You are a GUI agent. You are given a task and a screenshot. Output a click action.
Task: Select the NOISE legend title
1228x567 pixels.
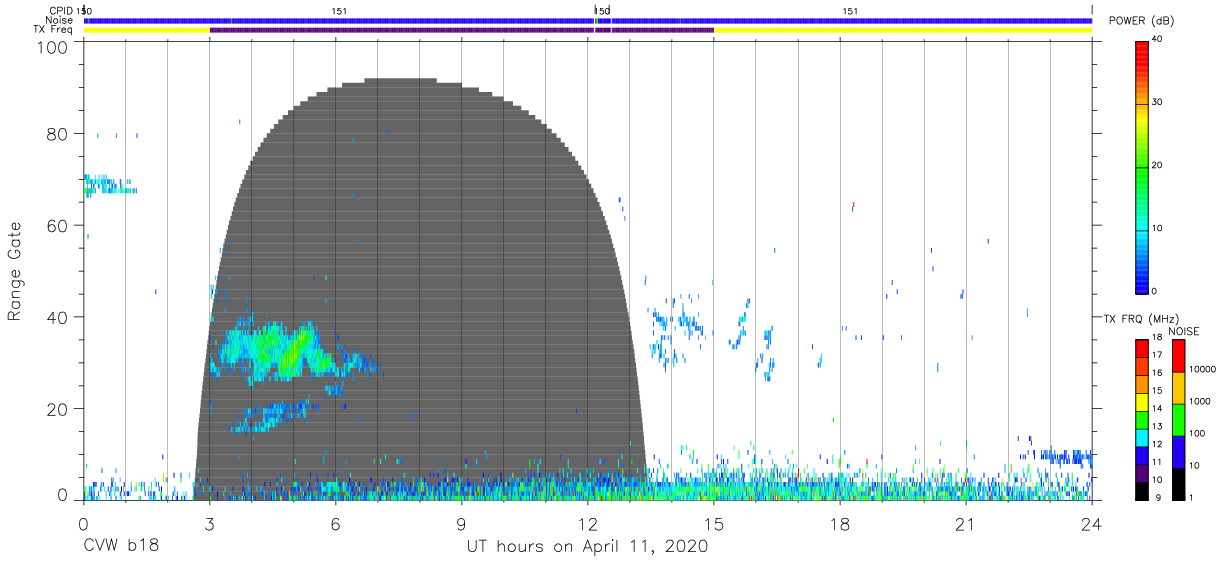click(x=1185, y=331)
